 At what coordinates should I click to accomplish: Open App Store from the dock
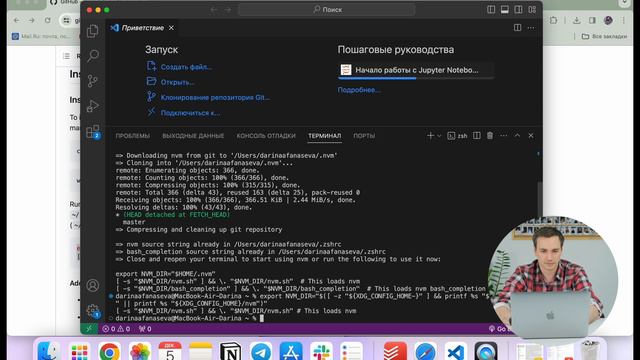click(291, 352)
